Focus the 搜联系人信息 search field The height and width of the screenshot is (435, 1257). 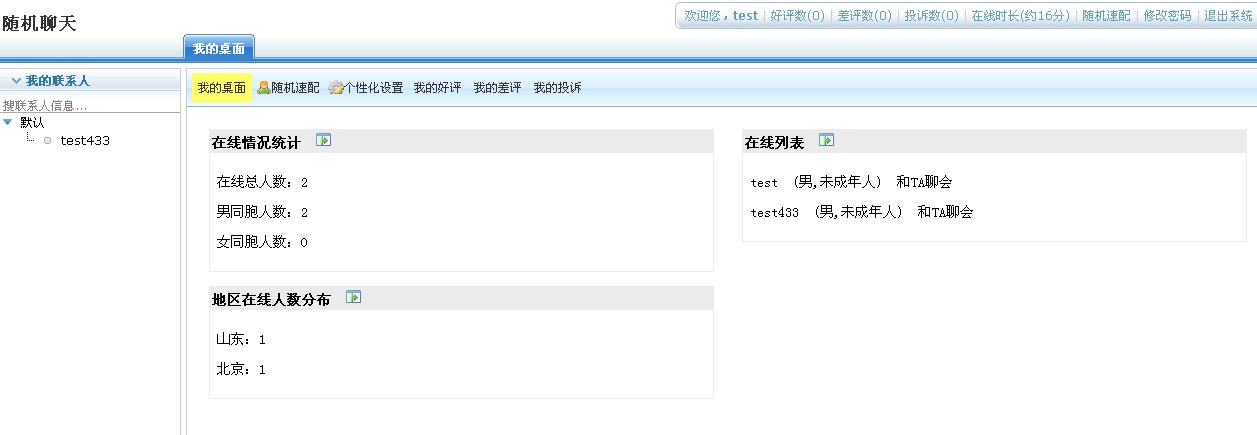[x=90, y=105]
